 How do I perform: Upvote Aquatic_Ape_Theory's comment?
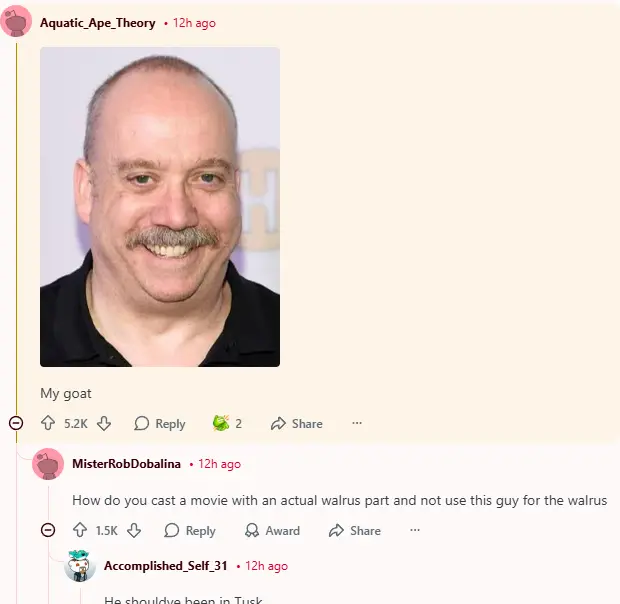pos(48,423)
